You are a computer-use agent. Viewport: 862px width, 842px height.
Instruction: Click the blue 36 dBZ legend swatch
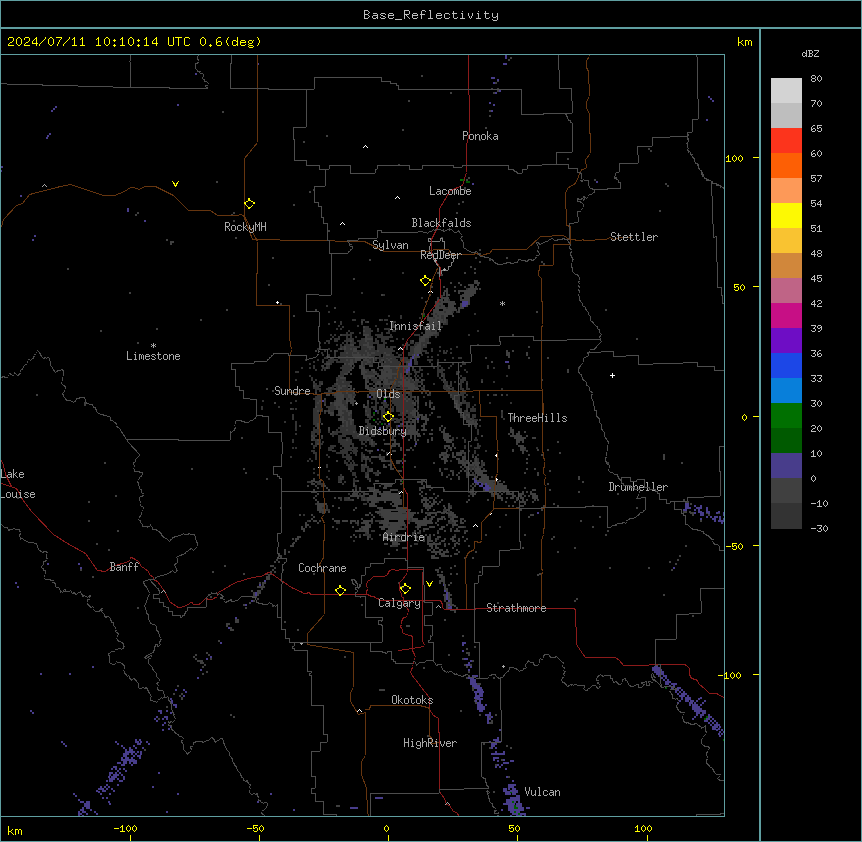click(x=786, y=365)
